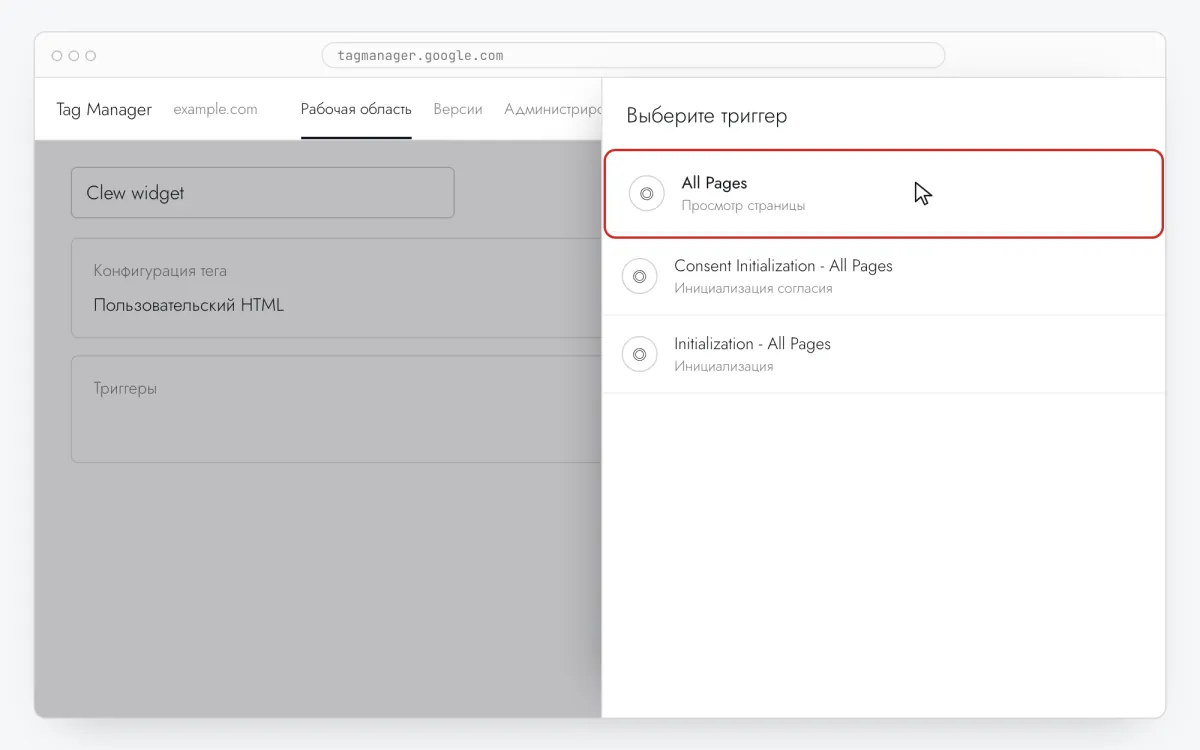Click the Clew widget tag name field
Image resolution: width=1200 pixels, height=750 pixels.
[x=263, y=193]
